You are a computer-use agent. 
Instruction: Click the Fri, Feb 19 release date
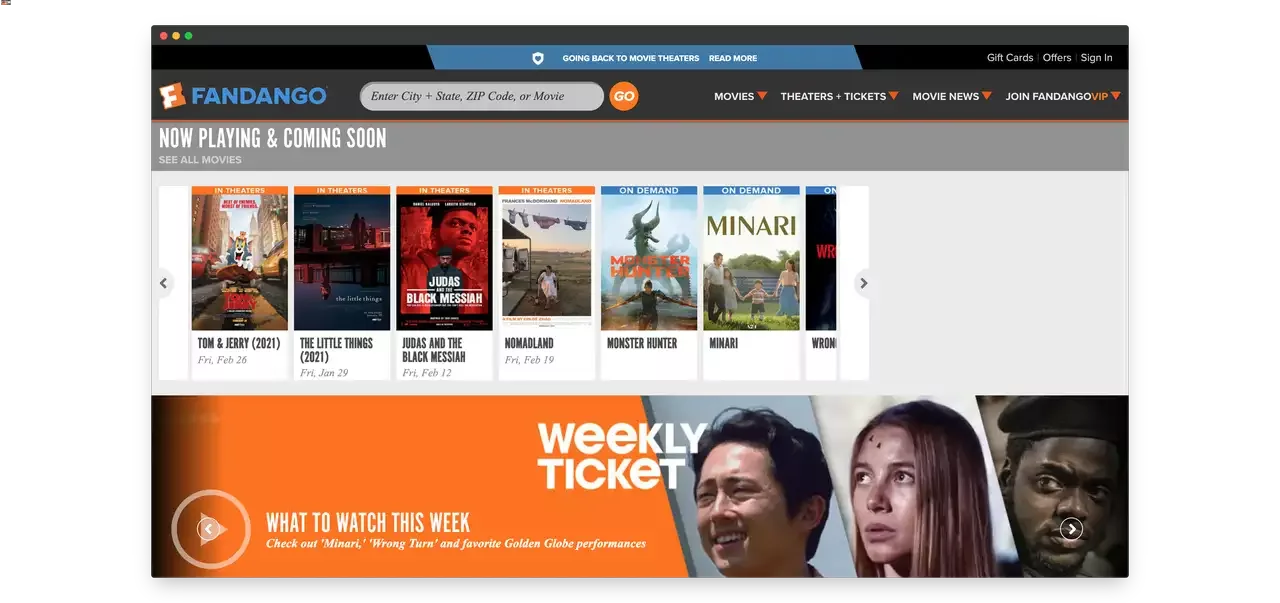[529, 360]
